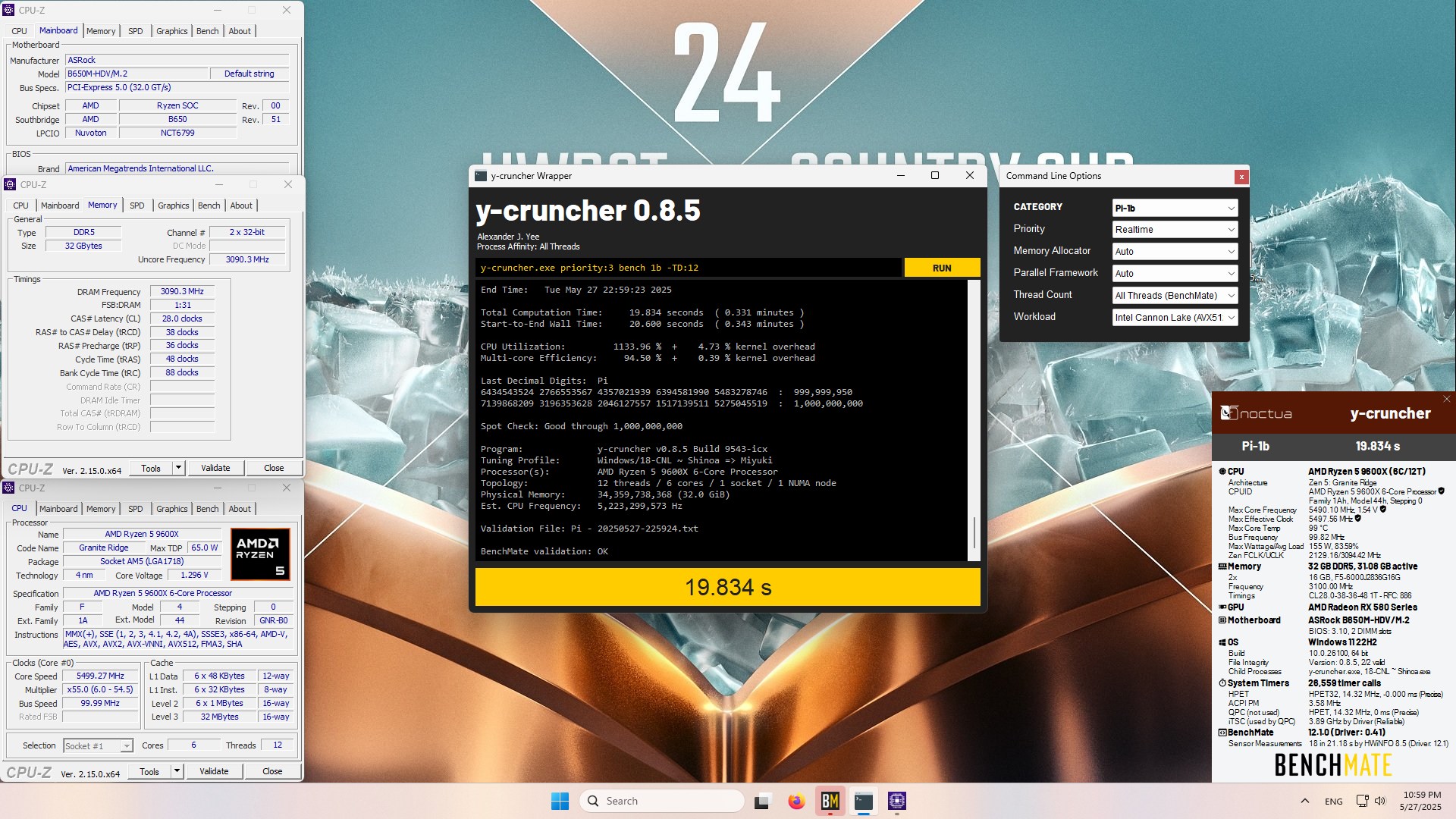The image size is (1456, 819).
Task: Open the volume tray icon
Action: (1379, 801)
